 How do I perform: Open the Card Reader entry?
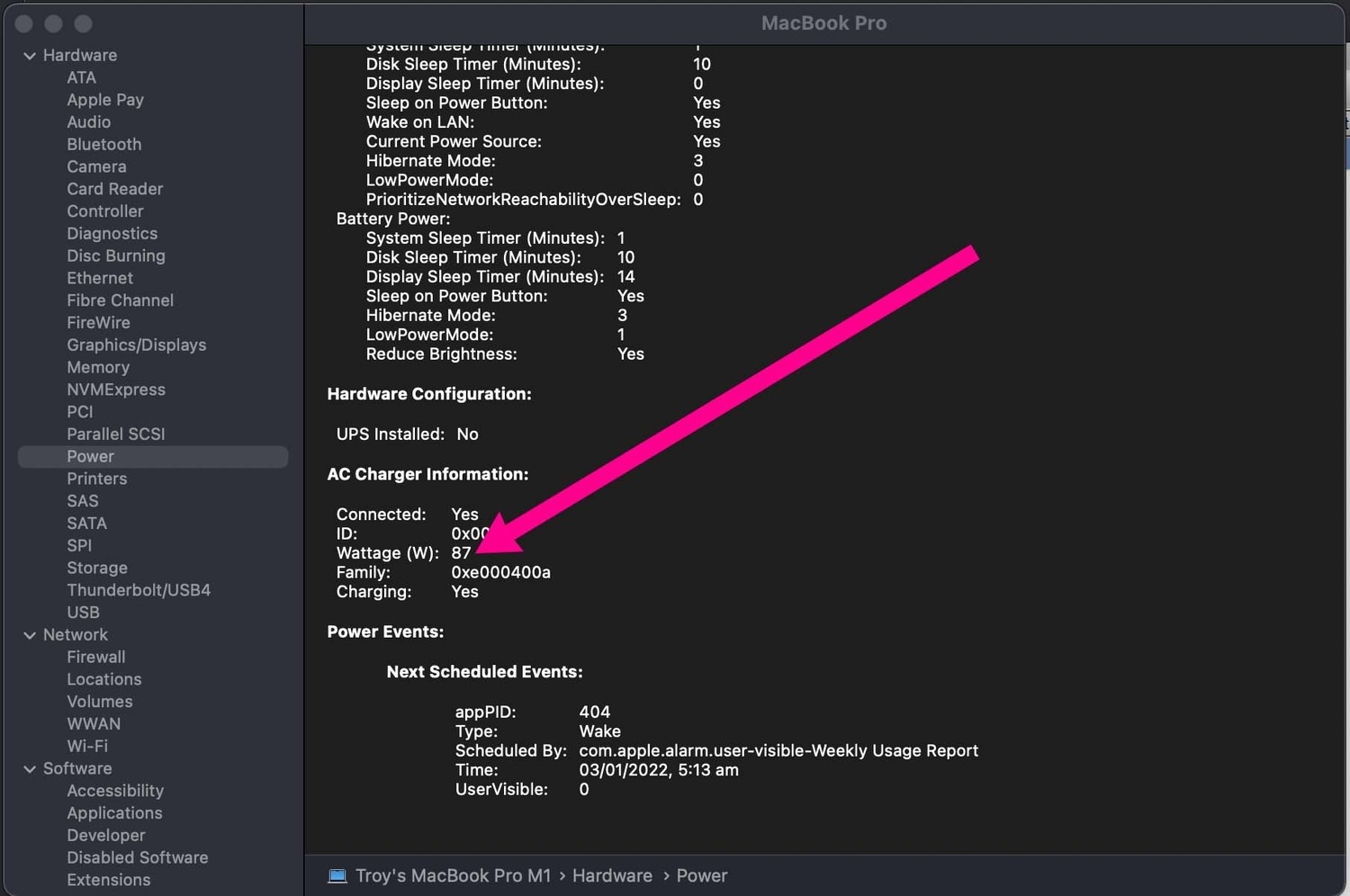[x=114, y=189]
